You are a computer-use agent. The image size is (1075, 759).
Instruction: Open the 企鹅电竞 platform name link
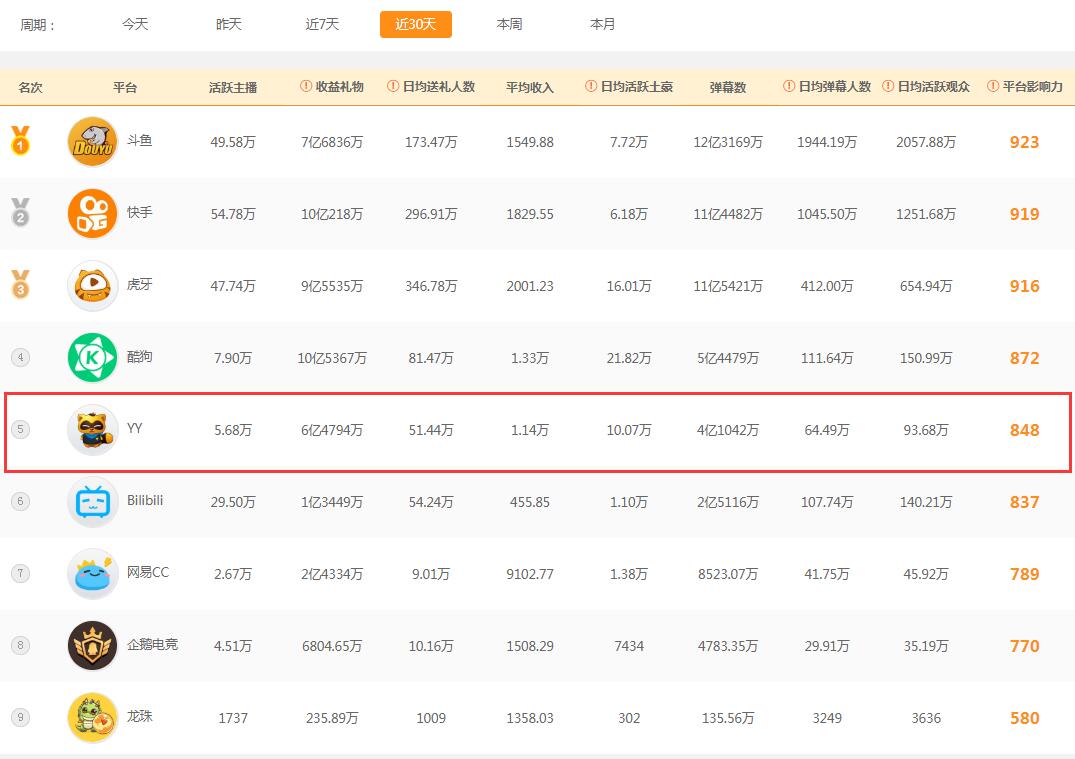[152, 644]
